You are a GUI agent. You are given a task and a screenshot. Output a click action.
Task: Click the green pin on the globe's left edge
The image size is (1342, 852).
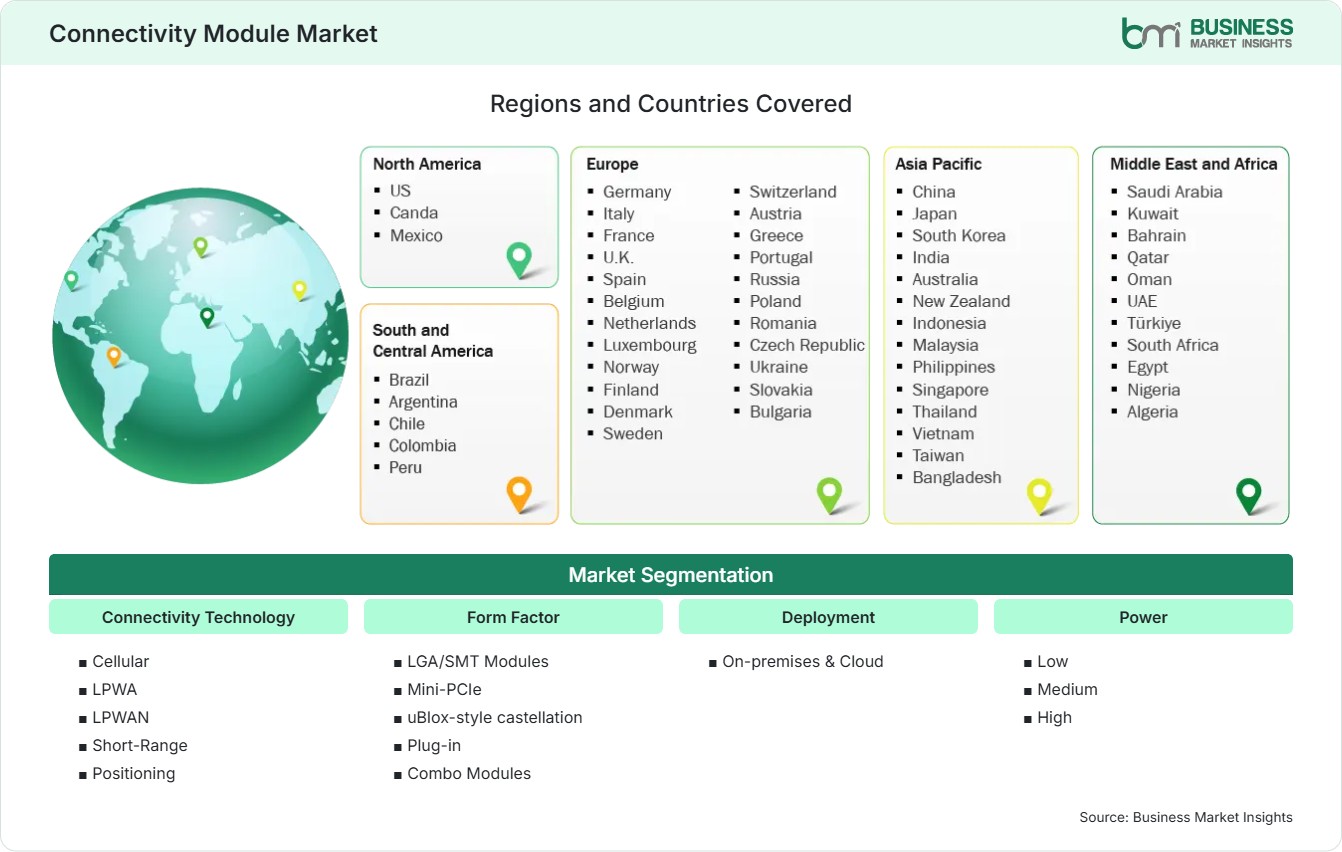71,280
